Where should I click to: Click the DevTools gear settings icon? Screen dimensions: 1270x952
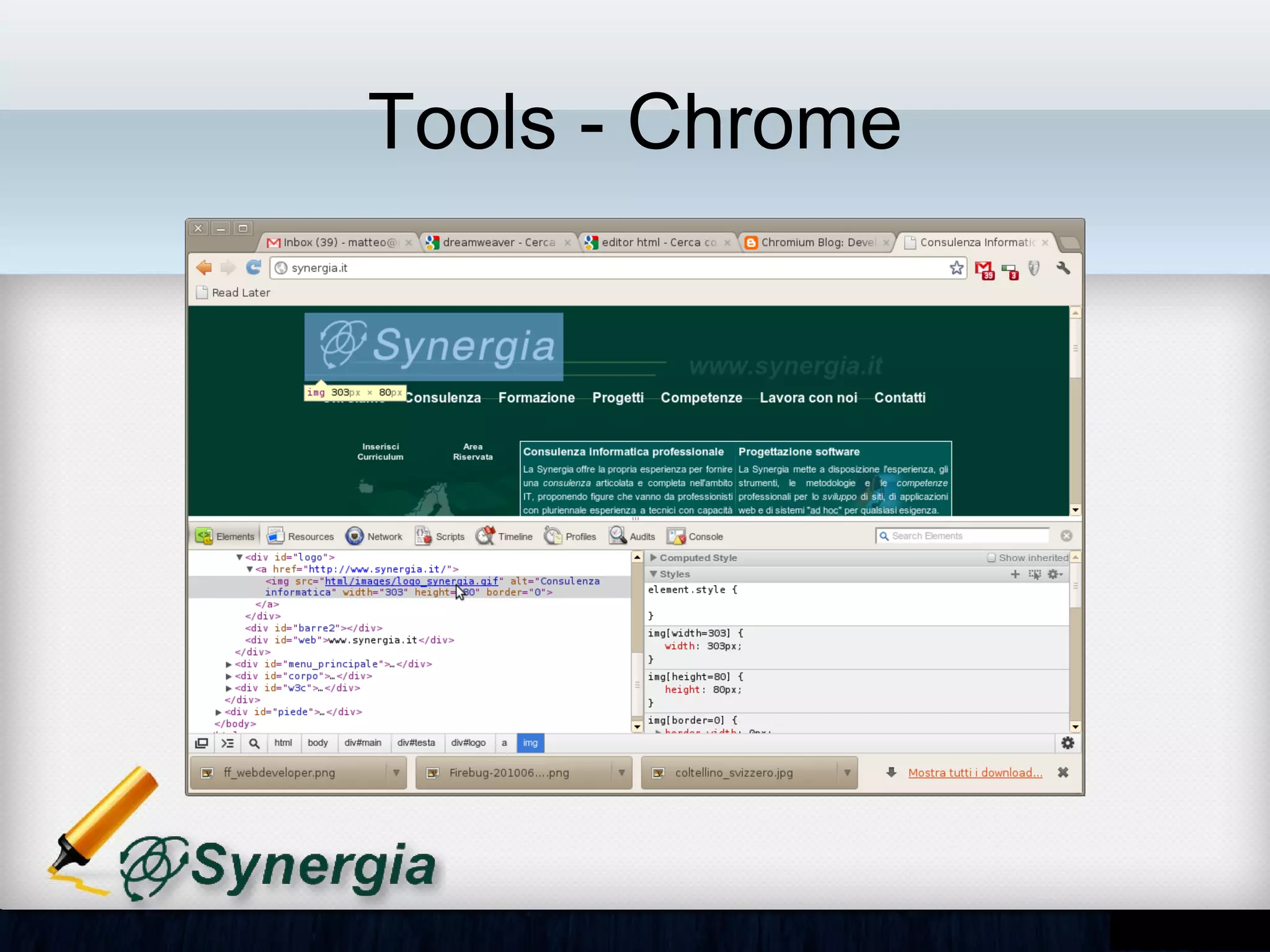[x=1067, y=743]
